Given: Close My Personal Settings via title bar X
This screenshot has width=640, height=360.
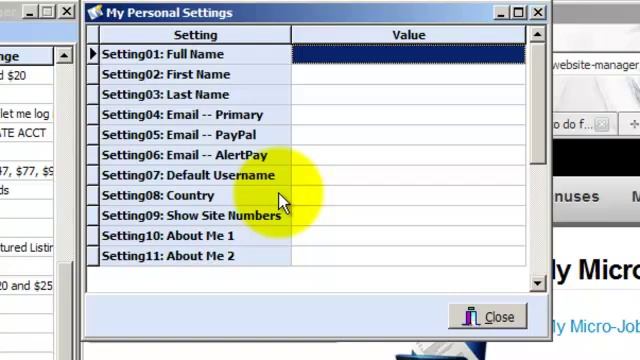Looking at the screenshot, I should 538,13.
